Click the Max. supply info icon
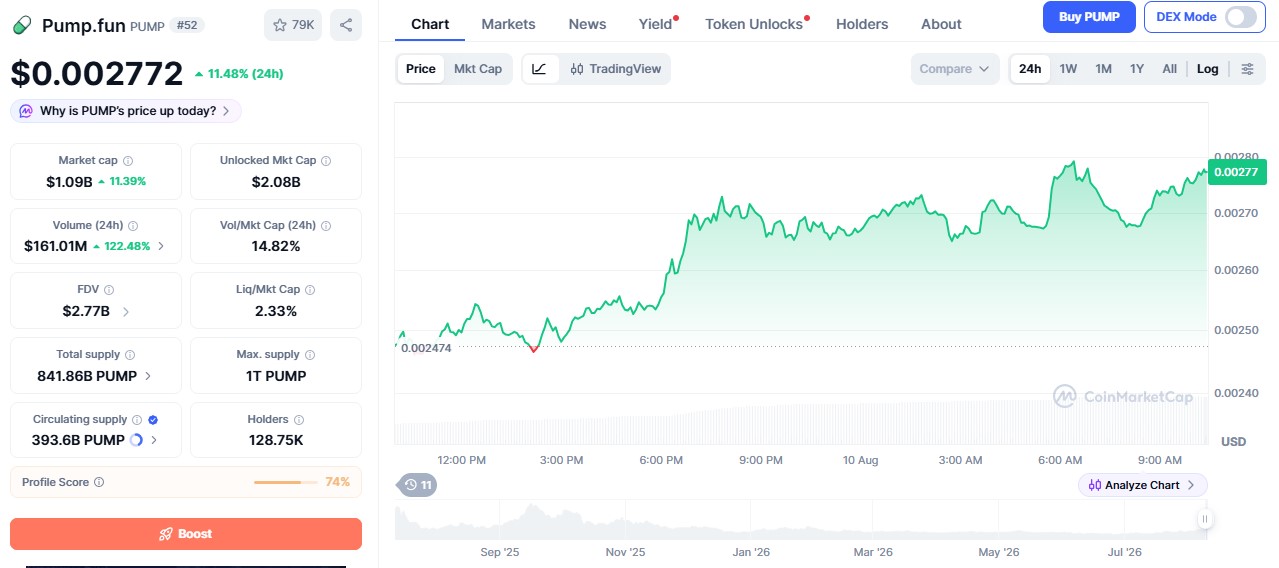This screenshot has width=1279, height=568. click(x=310, y=354)
